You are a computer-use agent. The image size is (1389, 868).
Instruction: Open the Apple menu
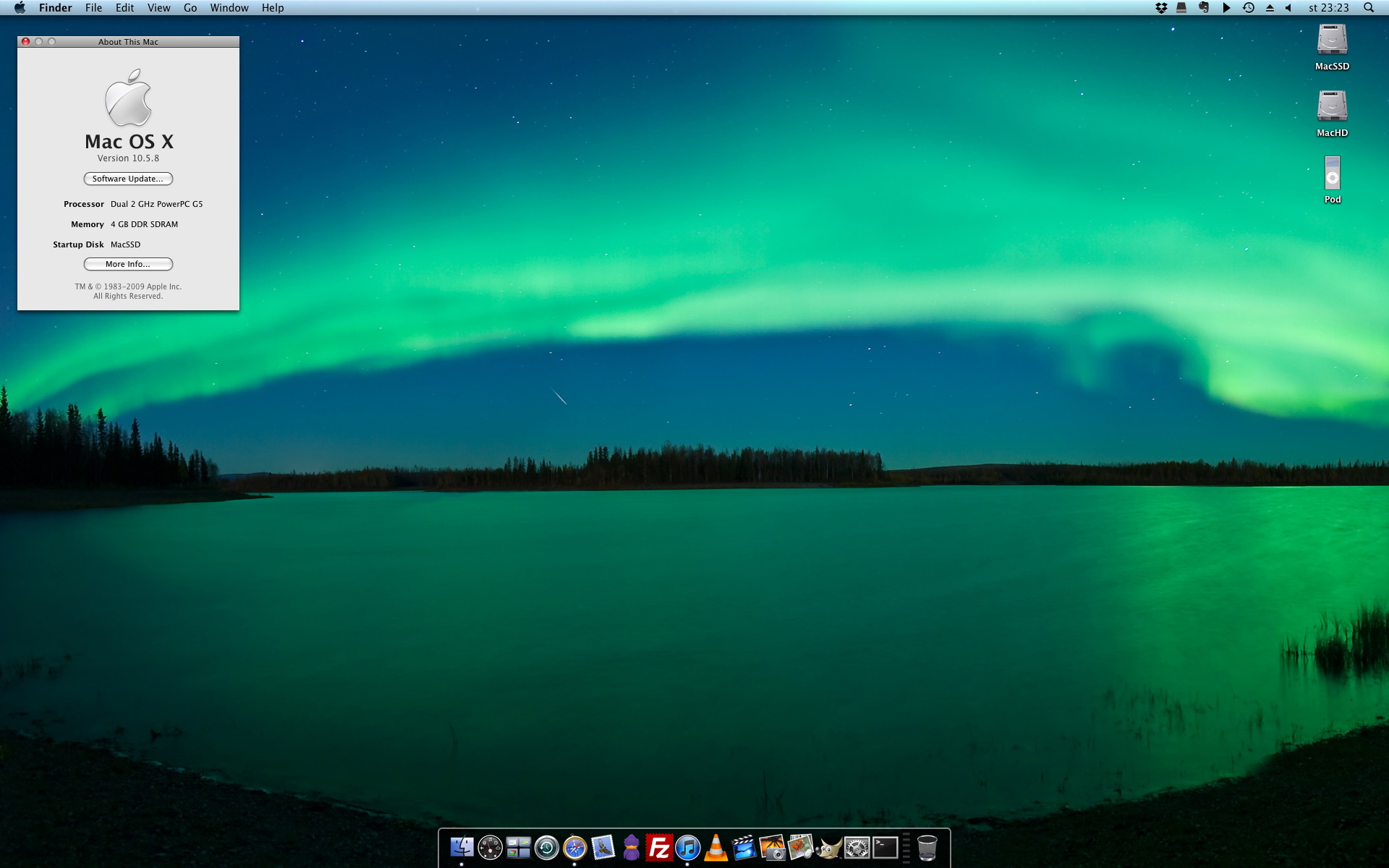point(20,8)
